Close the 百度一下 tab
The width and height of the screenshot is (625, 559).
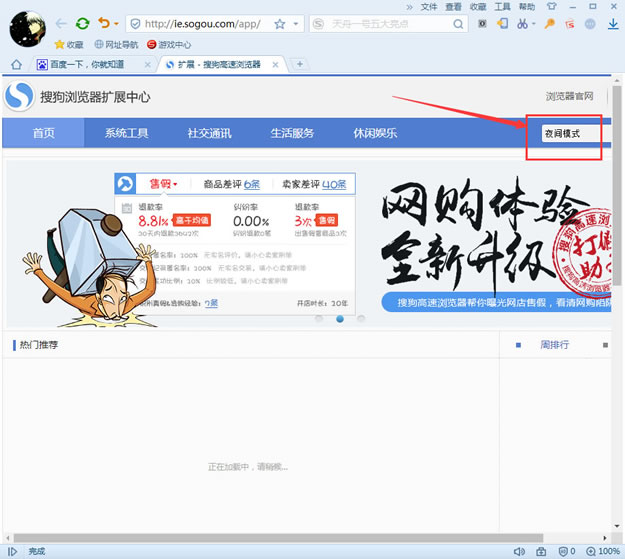point(147,65)
